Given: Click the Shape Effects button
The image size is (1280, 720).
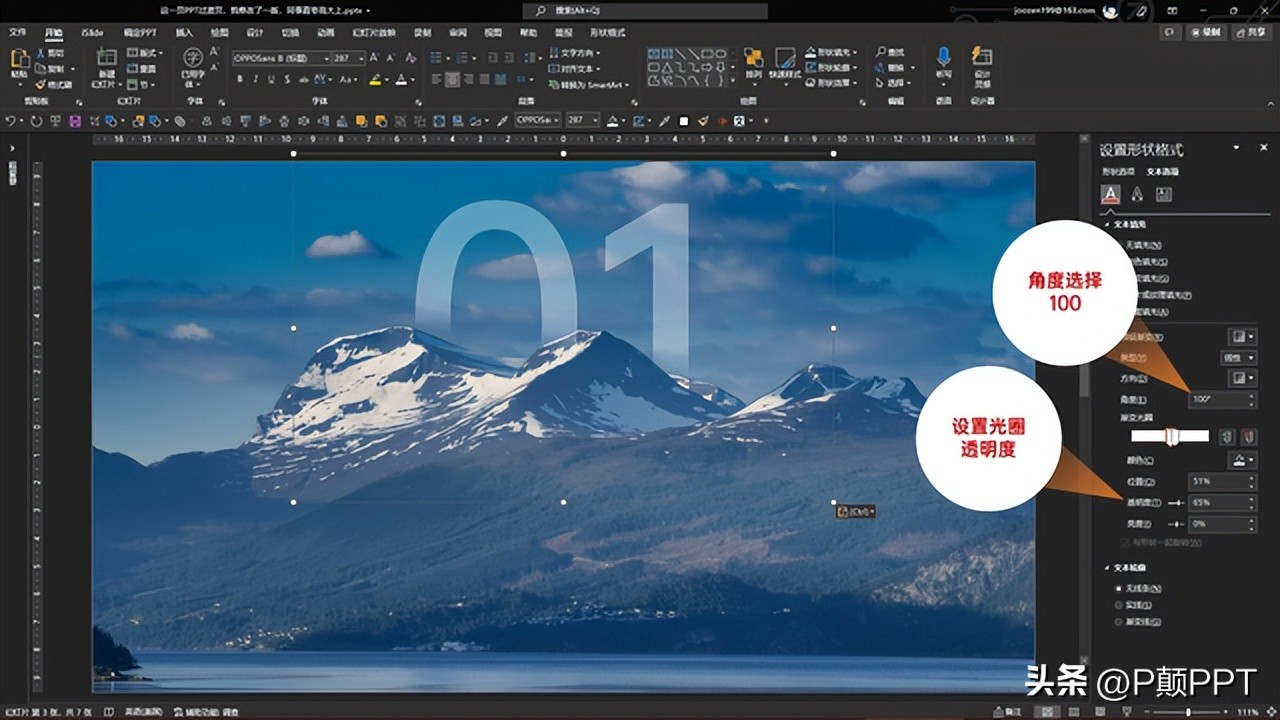Looking at the screenshot, I should click(x=833, y=82).
